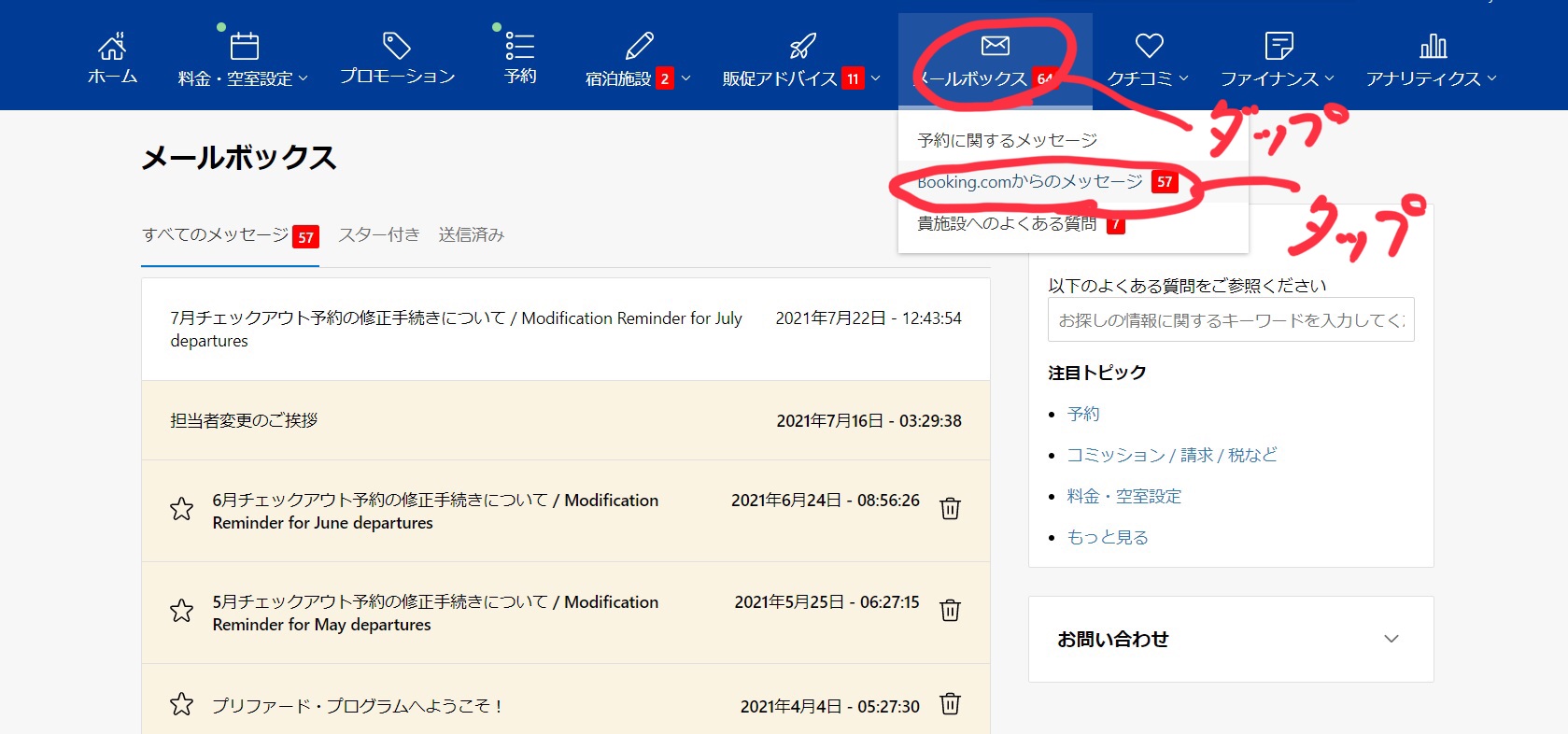Click the Property pencil icon

[639, 46]
